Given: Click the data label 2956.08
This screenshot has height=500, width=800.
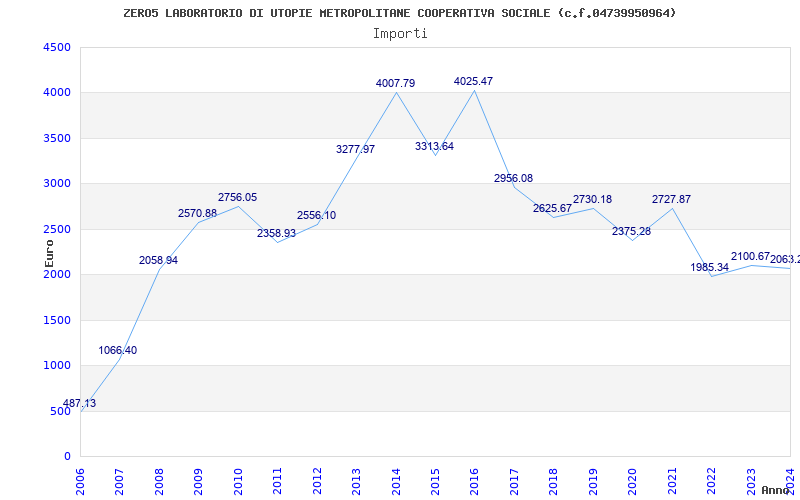Looking at the screenshot, I should click(513, 179).
